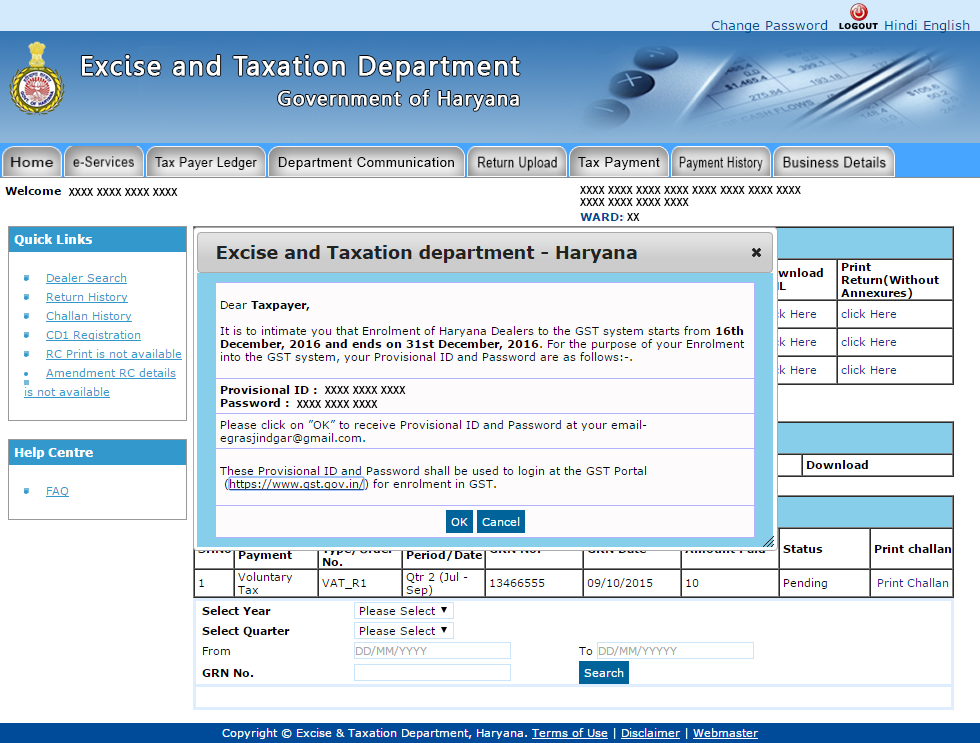Switch to the Tax Payer Ledger tab
The height and width of the screenshot is (743, 980).
coord(205,162)
